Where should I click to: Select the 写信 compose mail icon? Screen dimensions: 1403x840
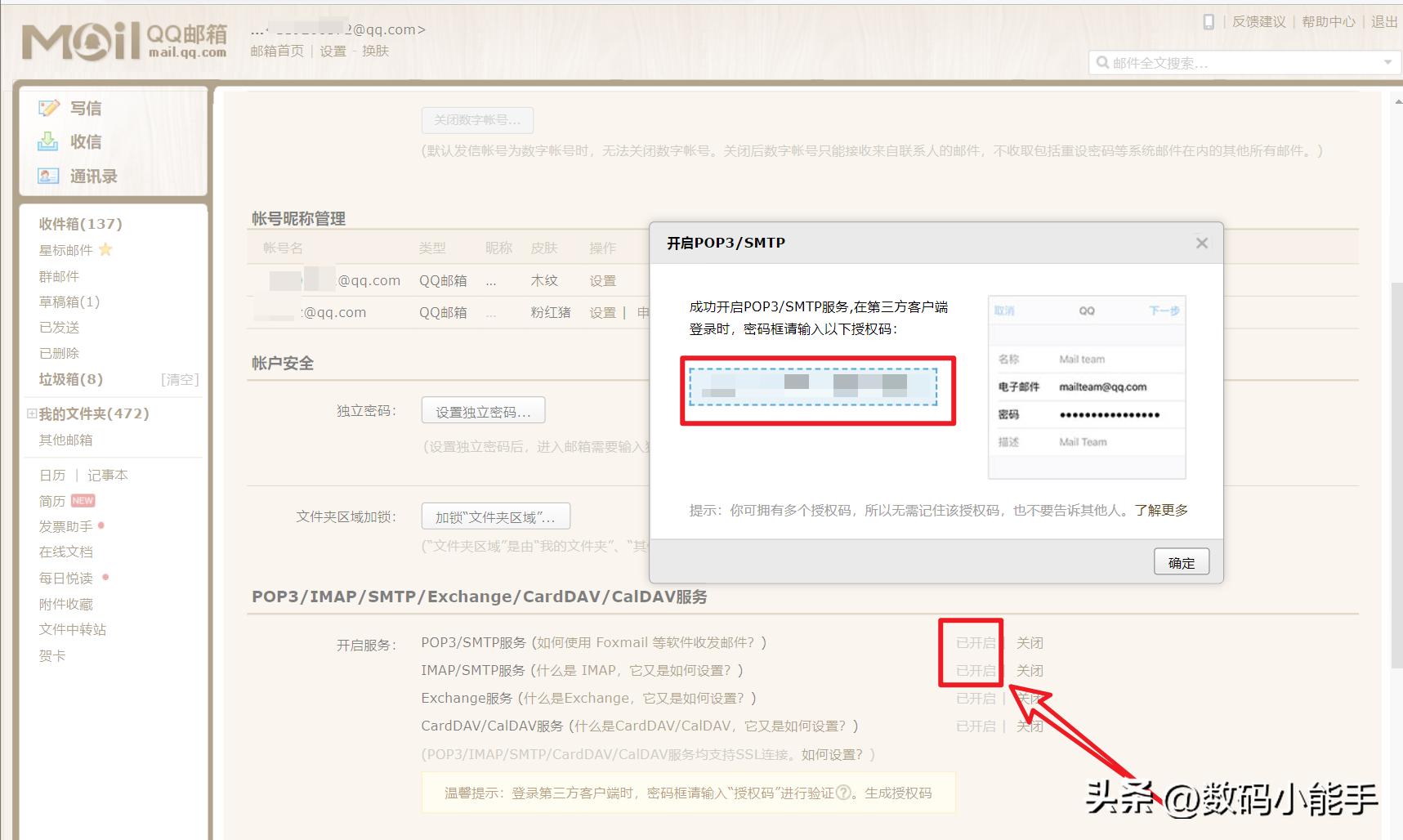point(49,107)
